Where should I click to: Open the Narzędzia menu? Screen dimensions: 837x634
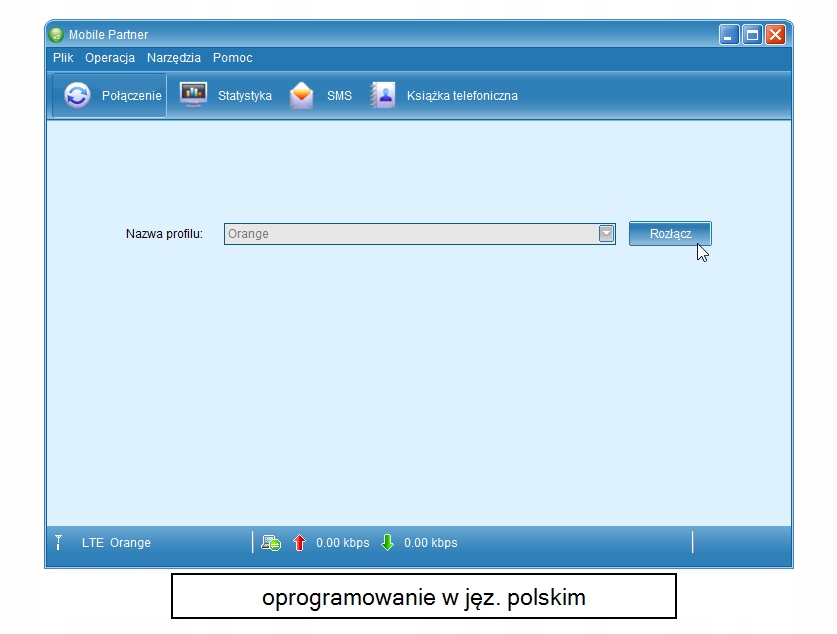(x=173, y=58)
